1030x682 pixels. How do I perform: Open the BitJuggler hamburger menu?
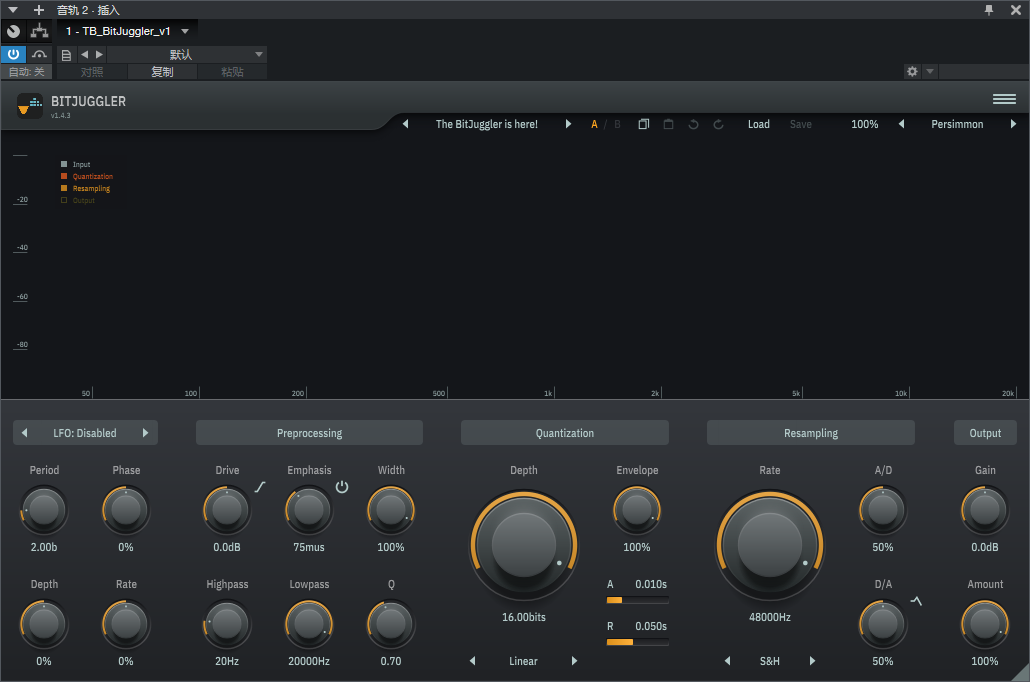1004,99
